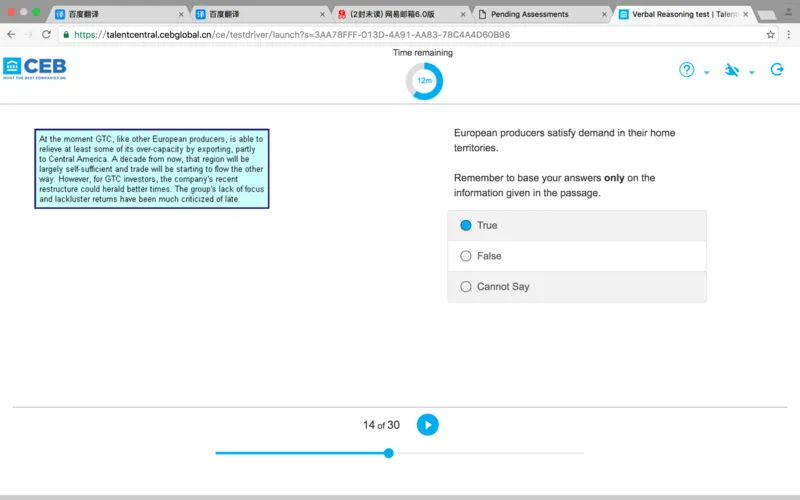Click the time remaining 12m circle
This screenshot has width=800, height=500.
click(x=424, y=81)
